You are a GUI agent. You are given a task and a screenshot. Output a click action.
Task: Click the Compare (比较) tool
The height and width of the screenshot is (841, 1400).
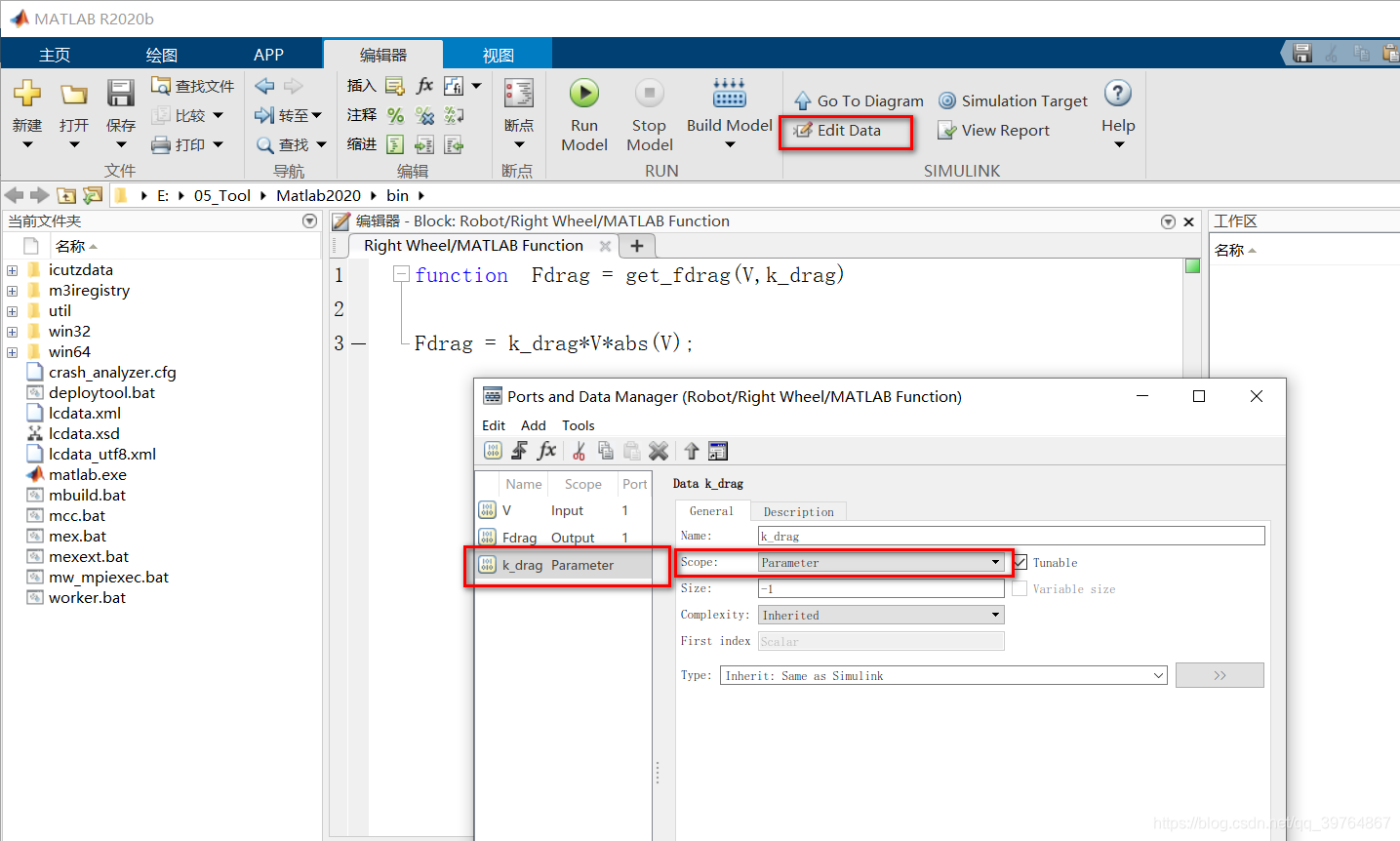[x=187, y=115]
